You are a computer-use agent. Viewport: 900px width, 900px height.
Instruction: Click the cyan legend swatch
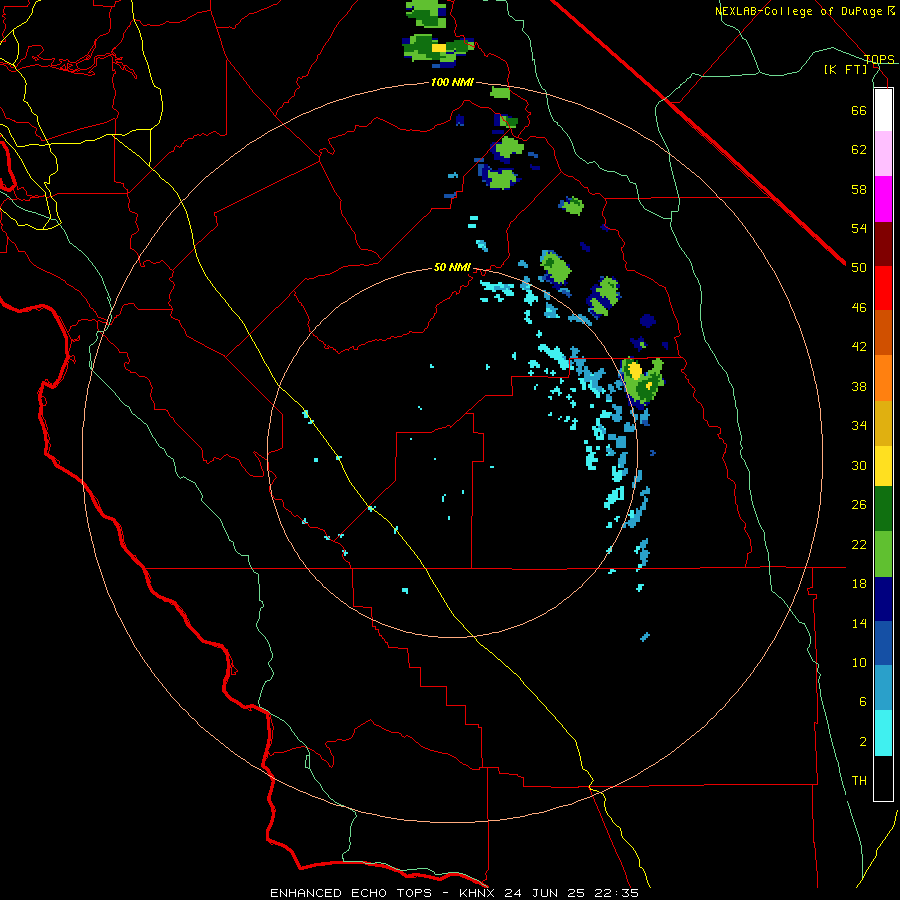883,733
